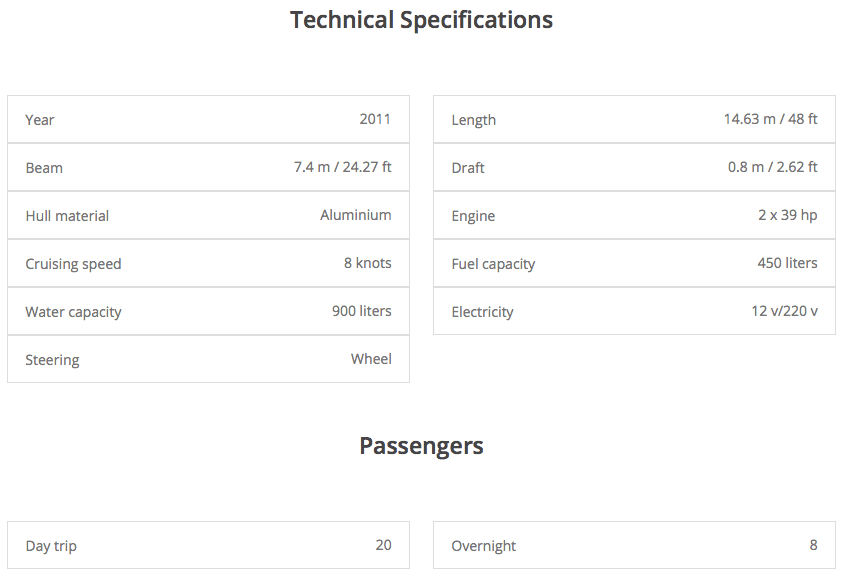The height and width of the screenshot is (579, 846).
Task: Click the 900 liters water value
Action: 361,311
